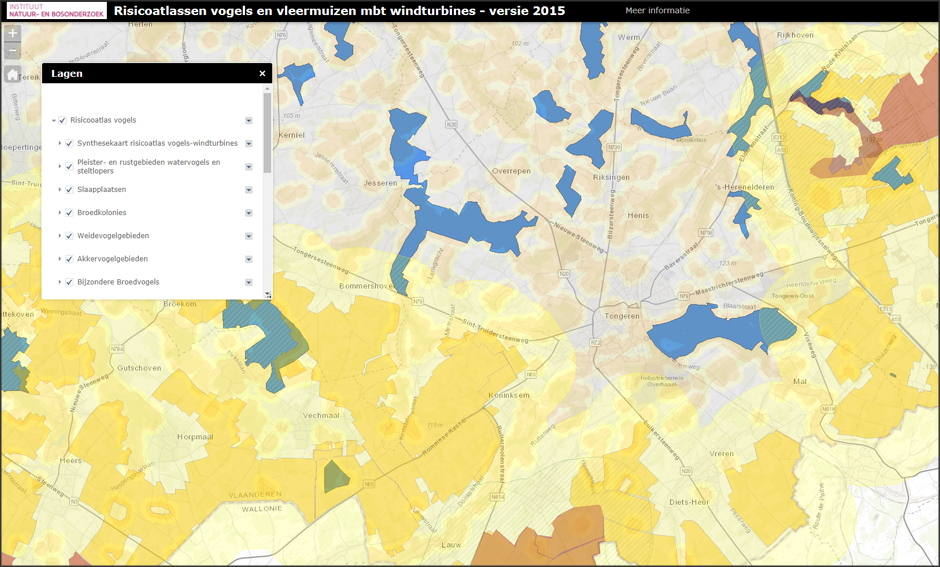Click the Henis place label on map
Screen dimensions: 940x567
[x=638, y=215]
